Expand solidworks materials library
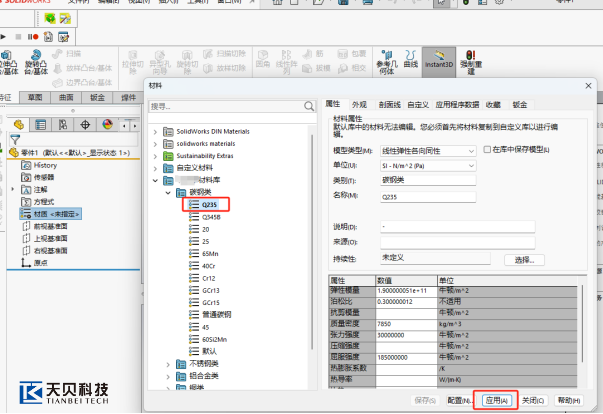The image size is (603, 414). tap(155, 144)
